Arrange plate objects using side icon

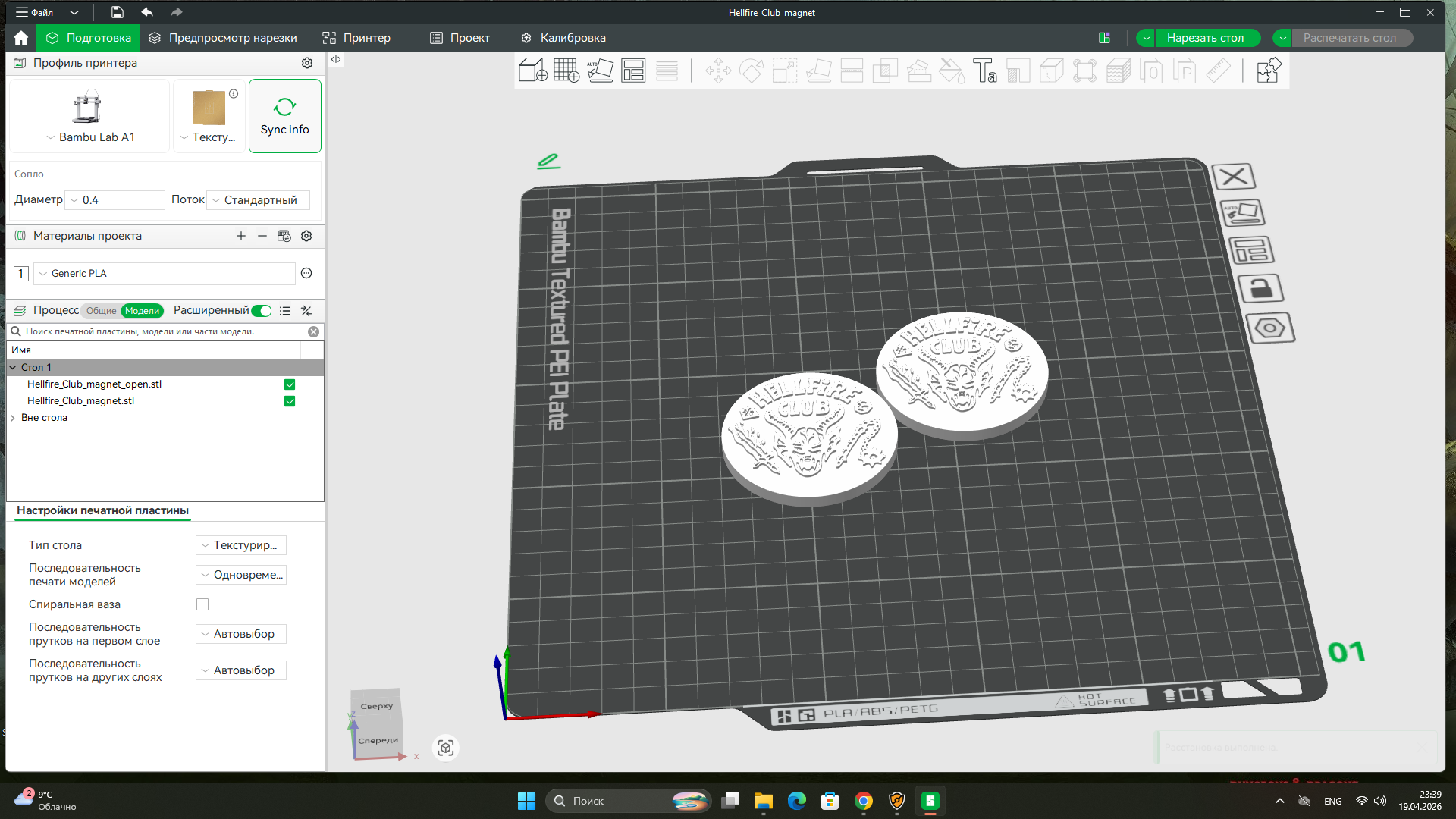tap(1251, 250)
